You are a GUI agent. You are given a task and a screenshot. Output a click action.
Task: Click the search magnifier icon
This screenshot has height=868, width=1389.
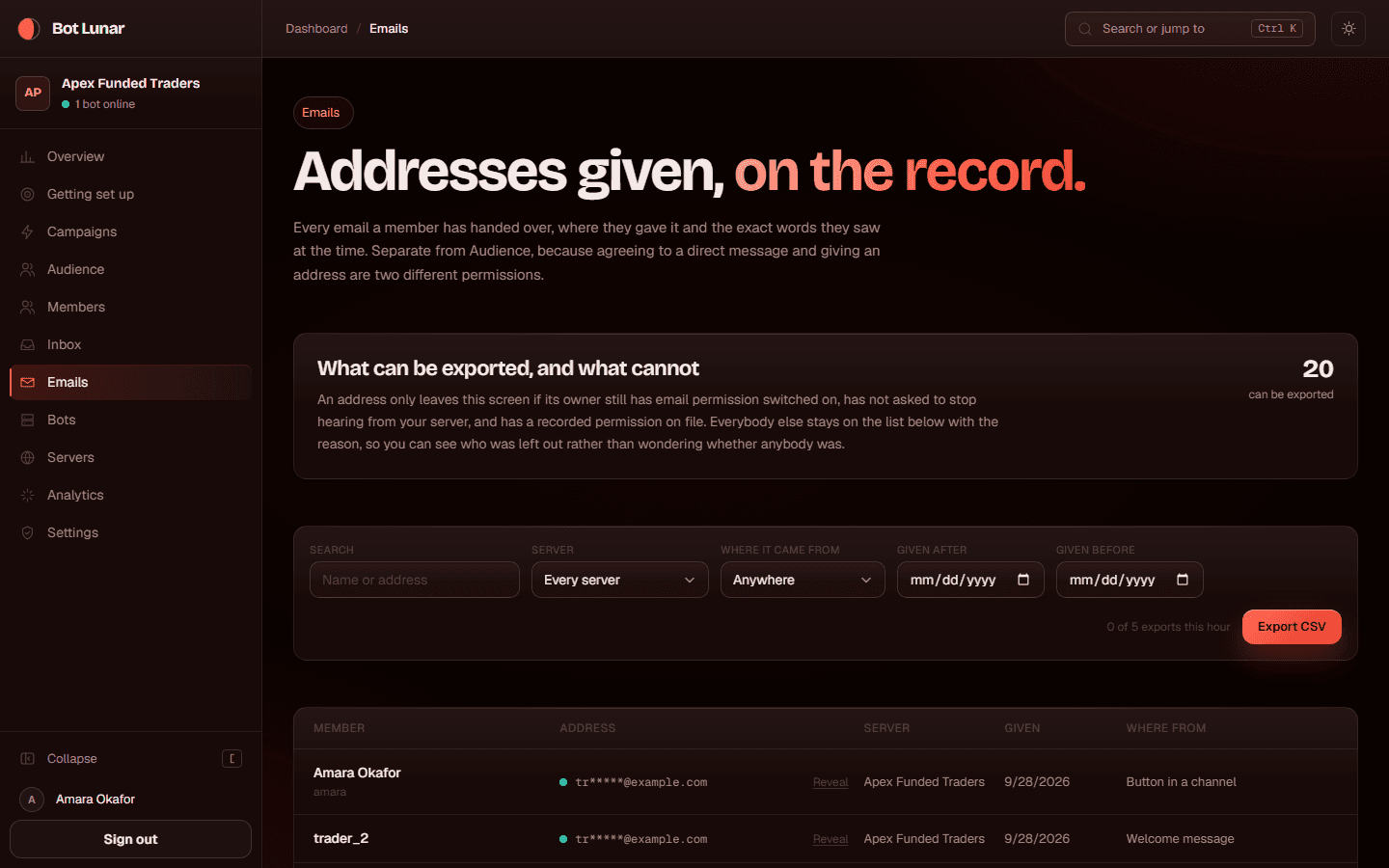[x=1085, y=29]
